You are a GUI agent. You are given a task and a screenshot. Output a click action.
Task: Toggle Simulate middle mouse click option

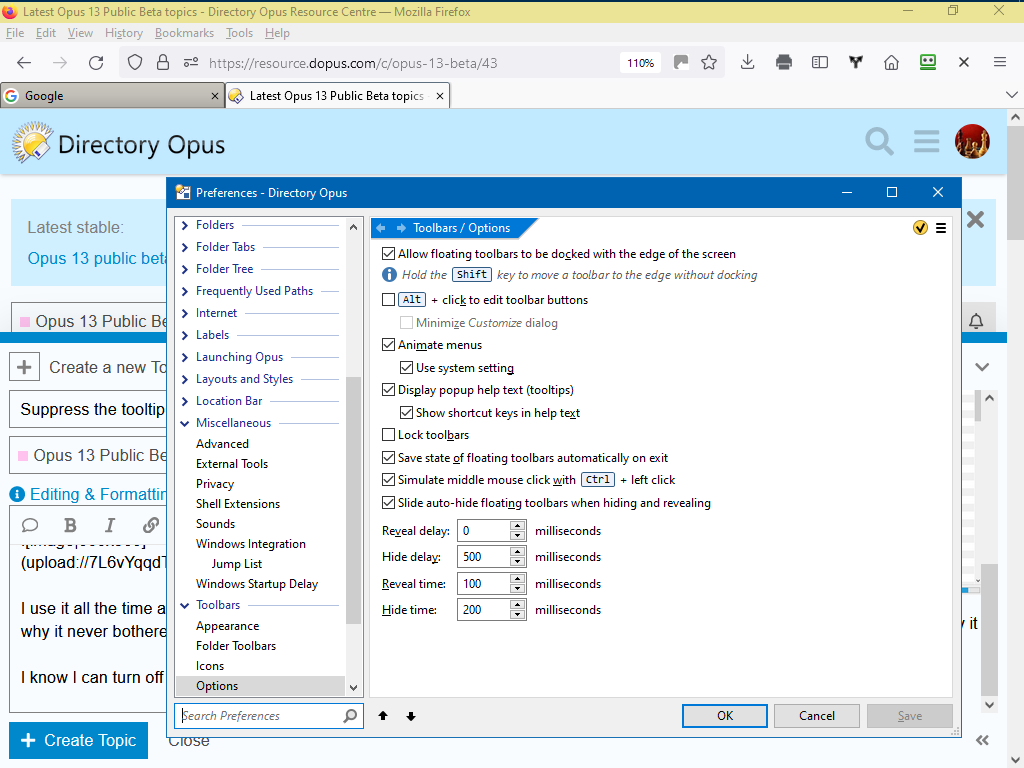pyautogui.click(x=389, y=480)
